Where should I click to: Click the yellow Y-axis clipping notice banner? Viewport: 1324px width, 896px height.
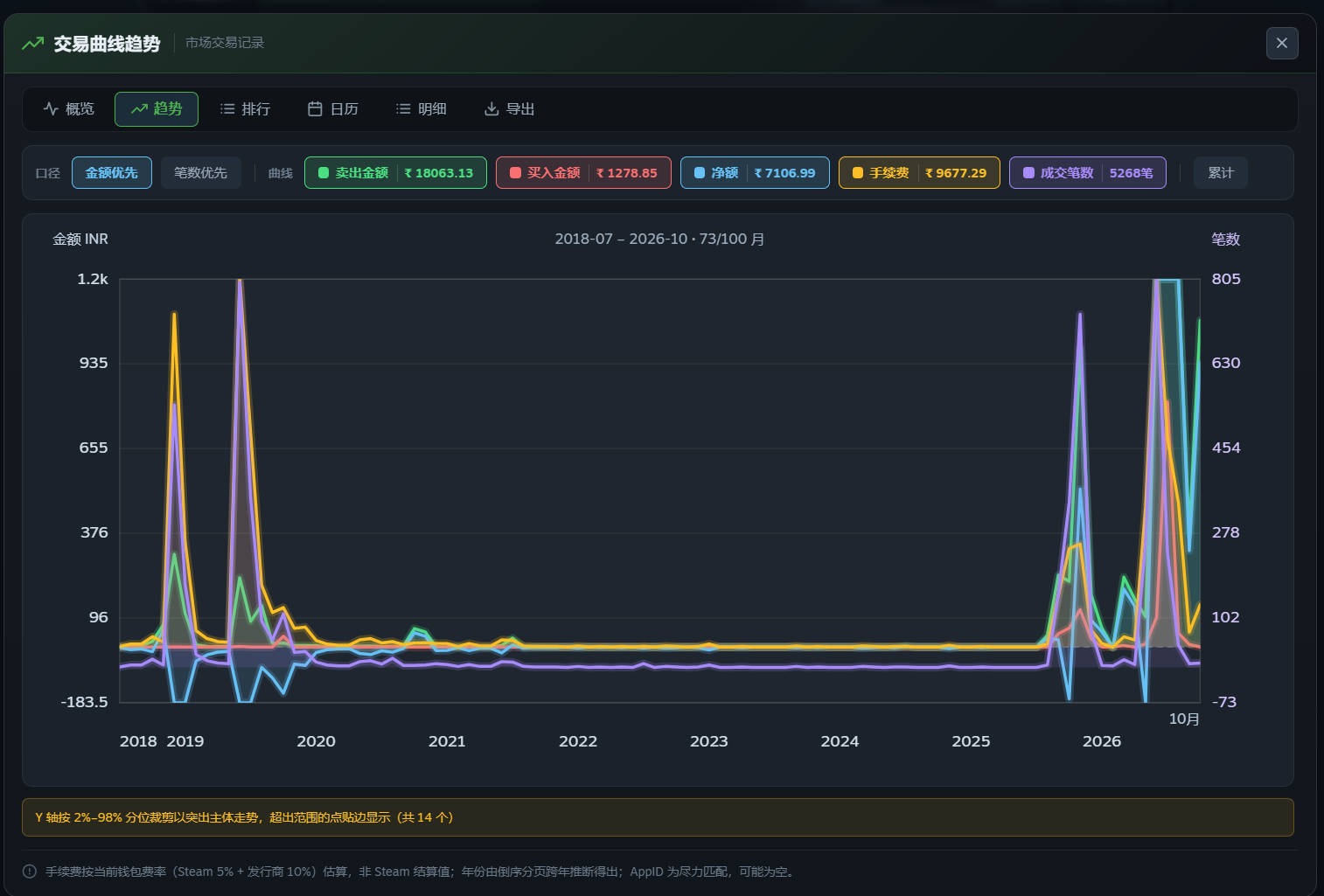pyautogui.click(x=658, y=817)
